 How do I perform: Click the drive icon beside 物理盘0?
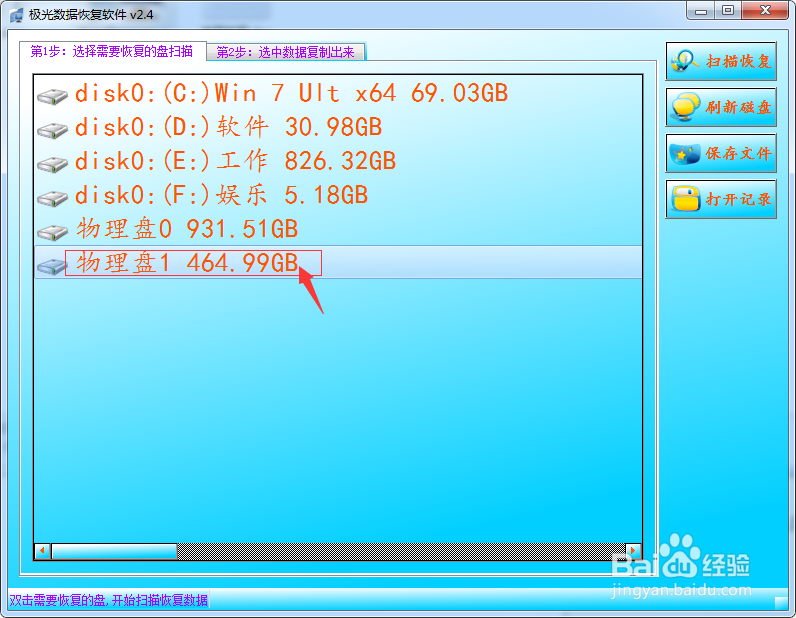[52, 232]
